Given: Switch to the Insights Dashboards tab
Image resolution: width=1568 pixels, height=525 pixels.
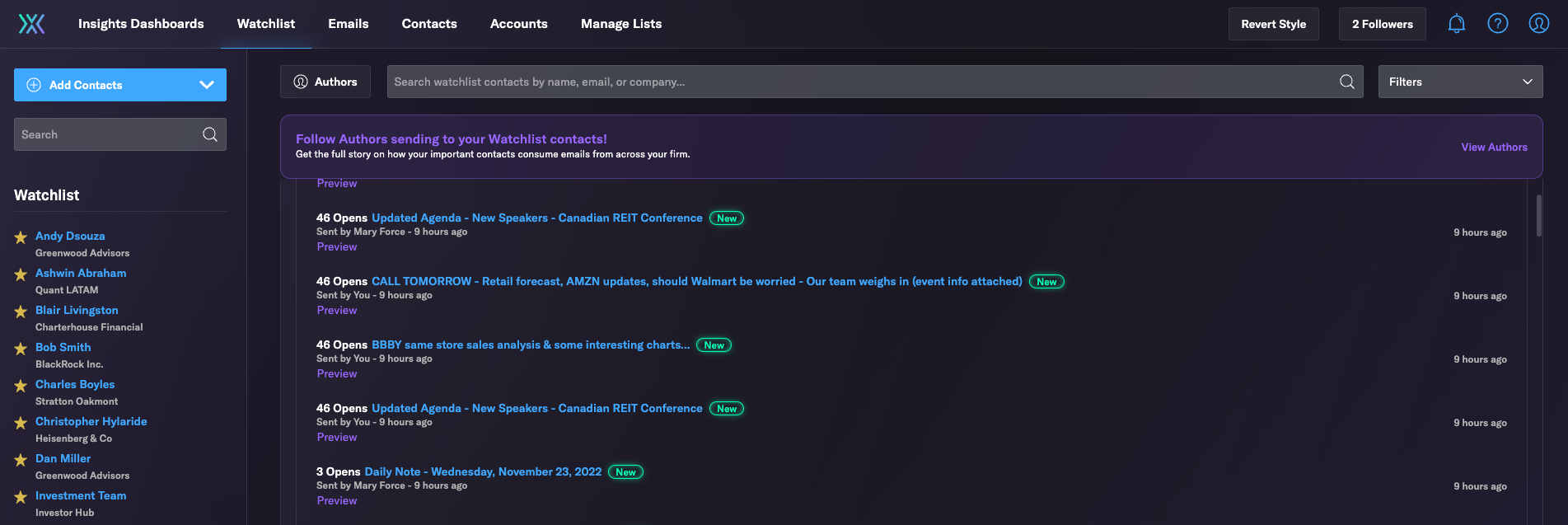Looking at the screenshot, I should coord(141,24).
